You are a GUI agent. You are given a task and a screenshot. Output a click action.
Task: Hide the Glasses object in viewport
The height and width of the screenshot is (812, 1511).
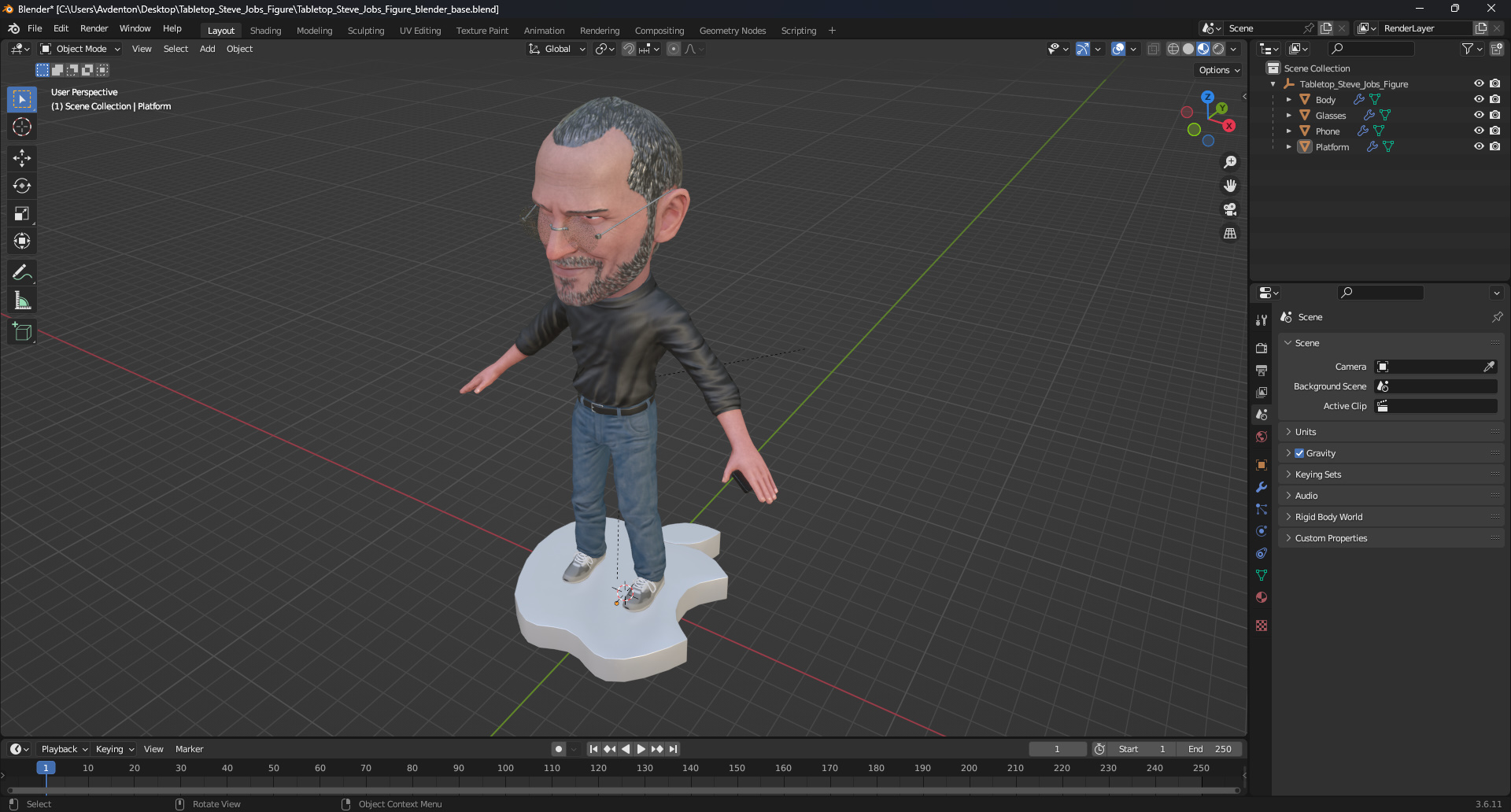1479,115
